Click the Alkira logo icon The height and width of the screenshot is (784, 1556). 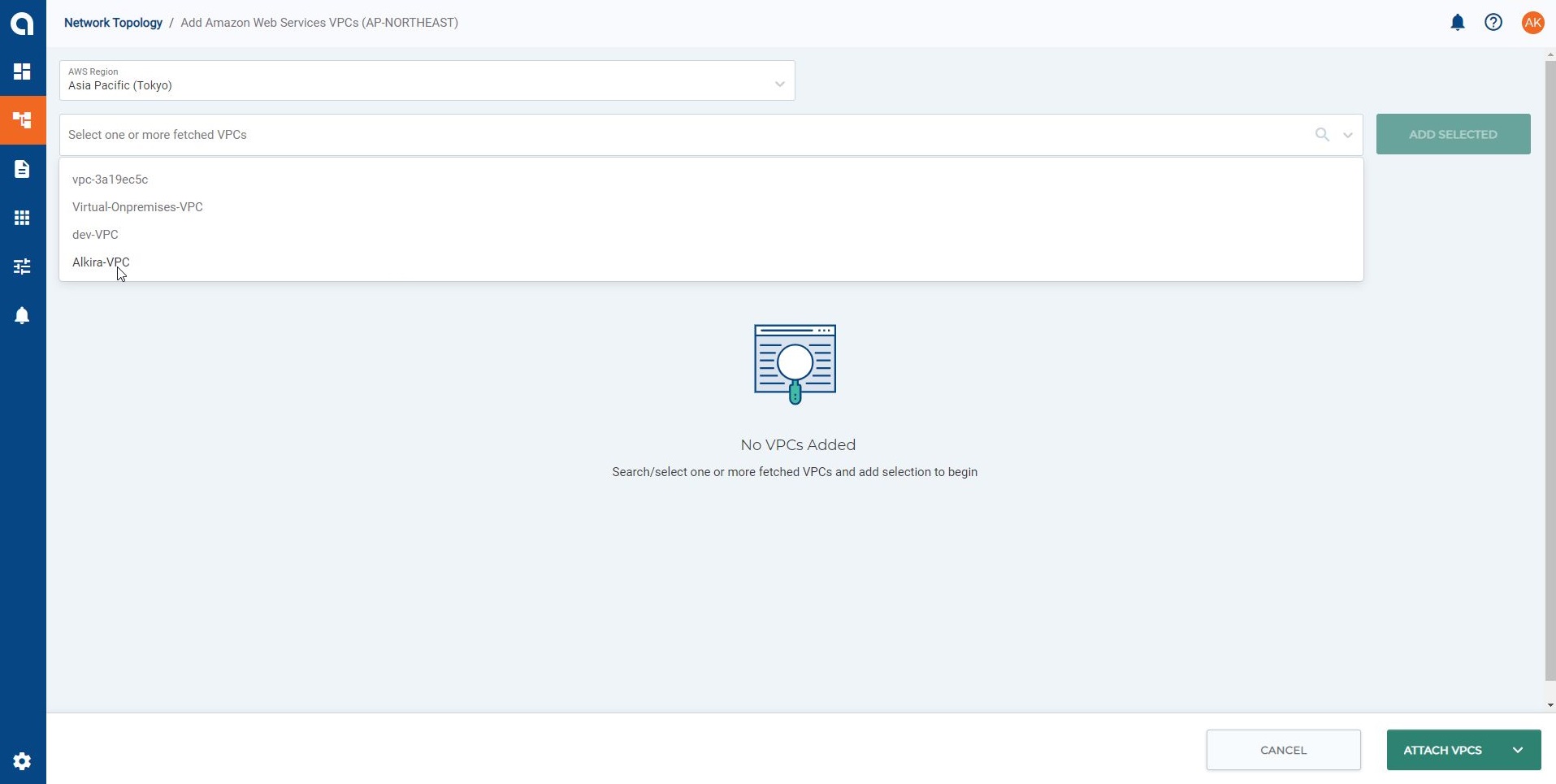click(x=22, y=23)
